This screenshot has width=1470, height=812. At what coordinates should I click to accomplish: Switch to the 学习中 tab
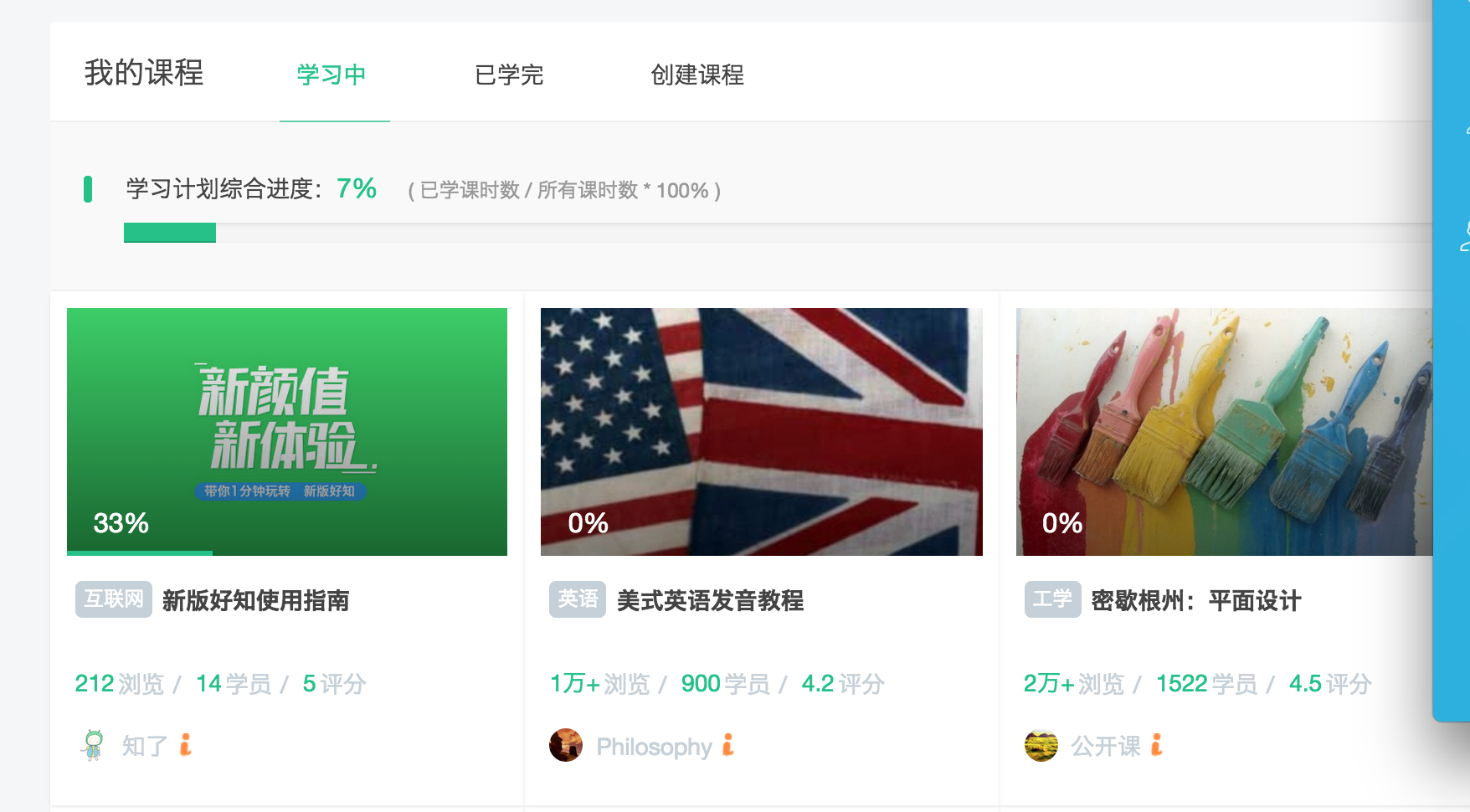pos(332,75)
